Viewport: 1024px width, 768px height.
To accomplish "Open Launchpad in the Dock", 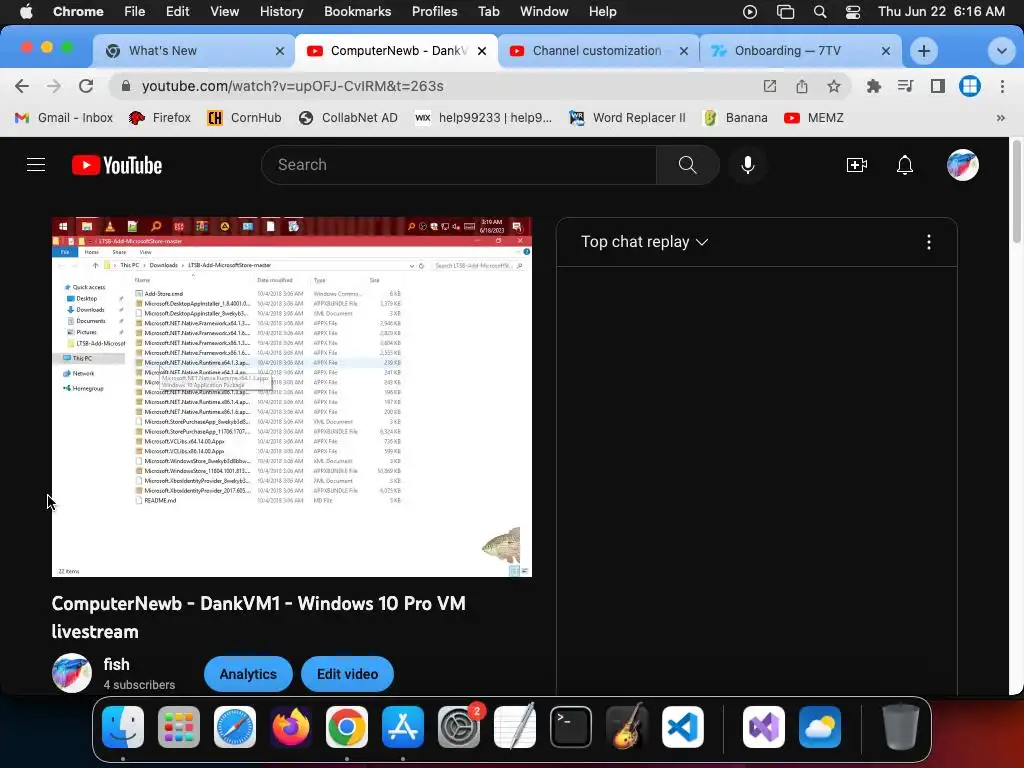I will click(179, 727).
